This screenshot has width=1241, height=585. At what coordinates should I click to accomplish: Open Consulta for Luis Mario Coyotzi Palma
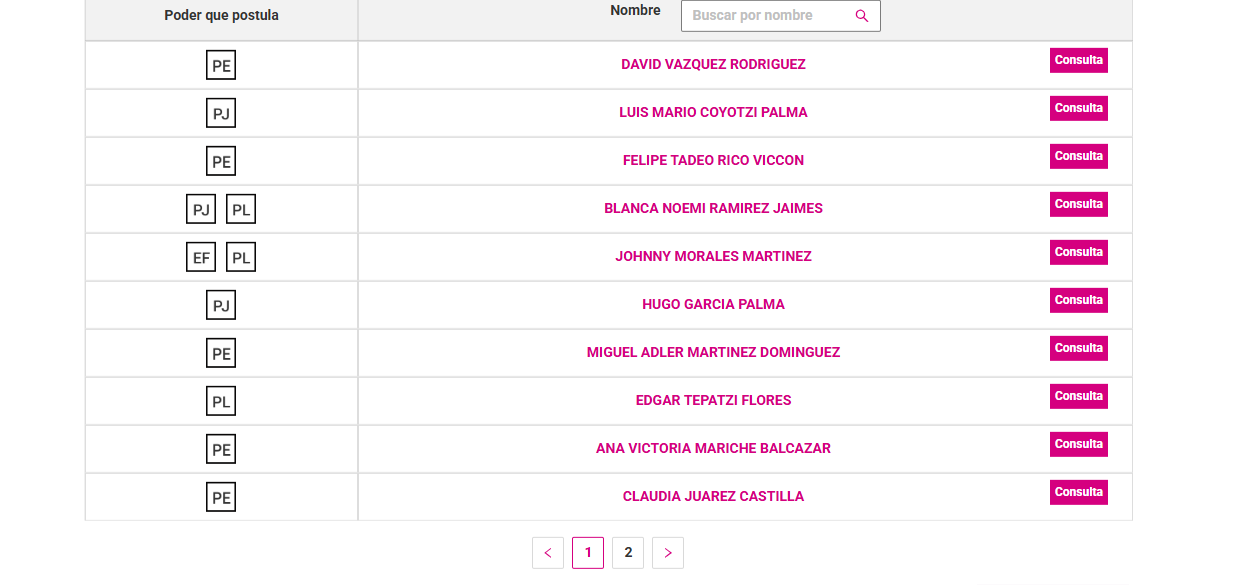click(x=1079, y=108)
